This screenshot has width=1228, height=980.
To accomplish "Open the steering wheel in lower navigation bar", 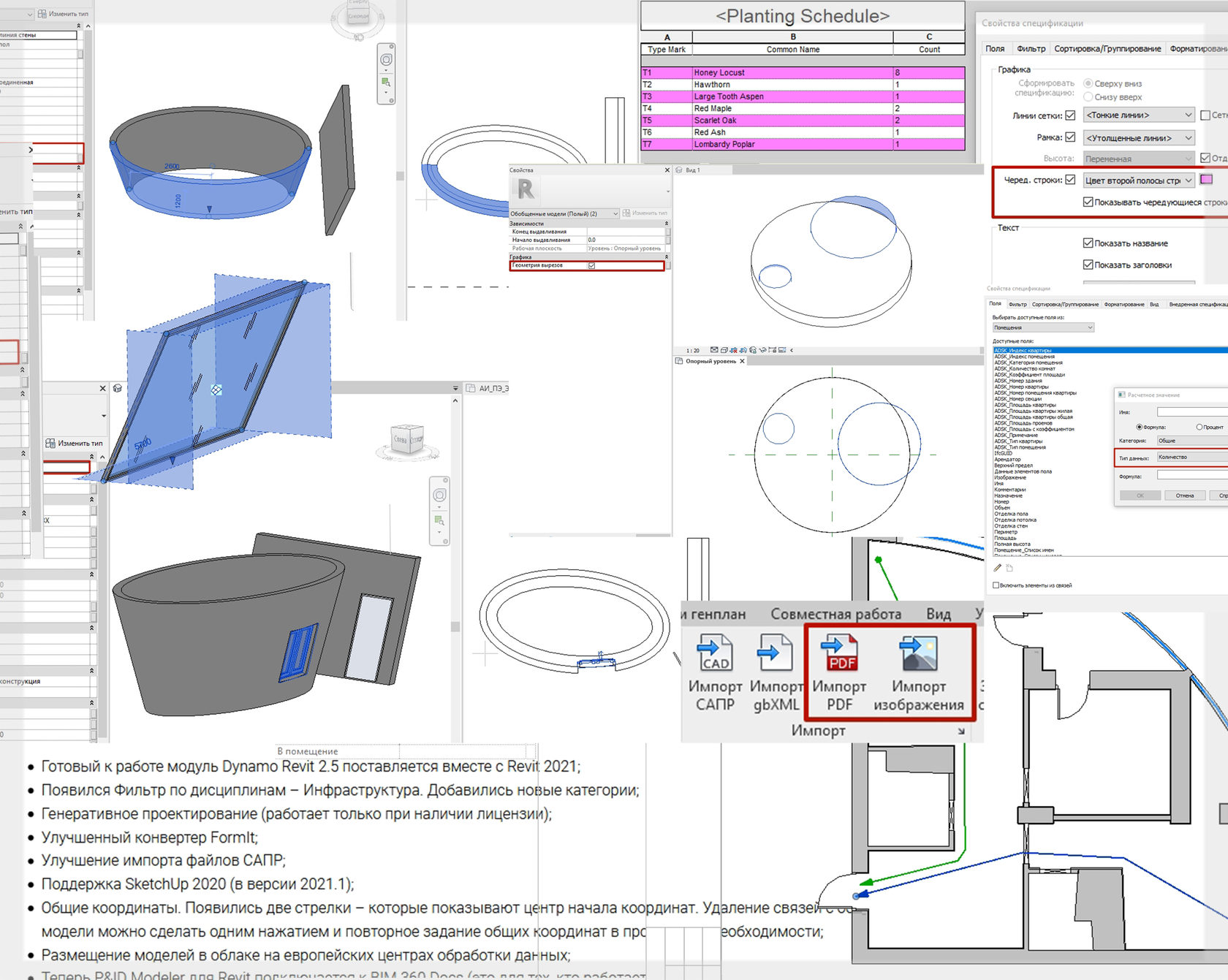I will [439, 495].
